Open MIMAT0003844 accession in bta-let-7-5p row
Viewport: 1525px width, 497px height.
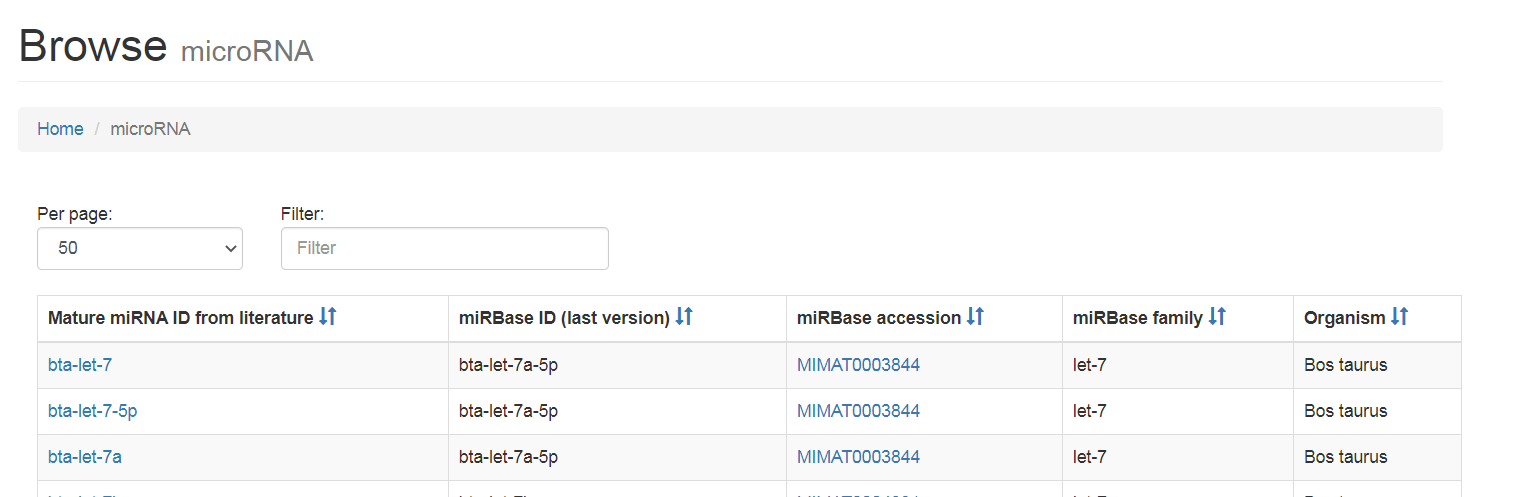858,411
